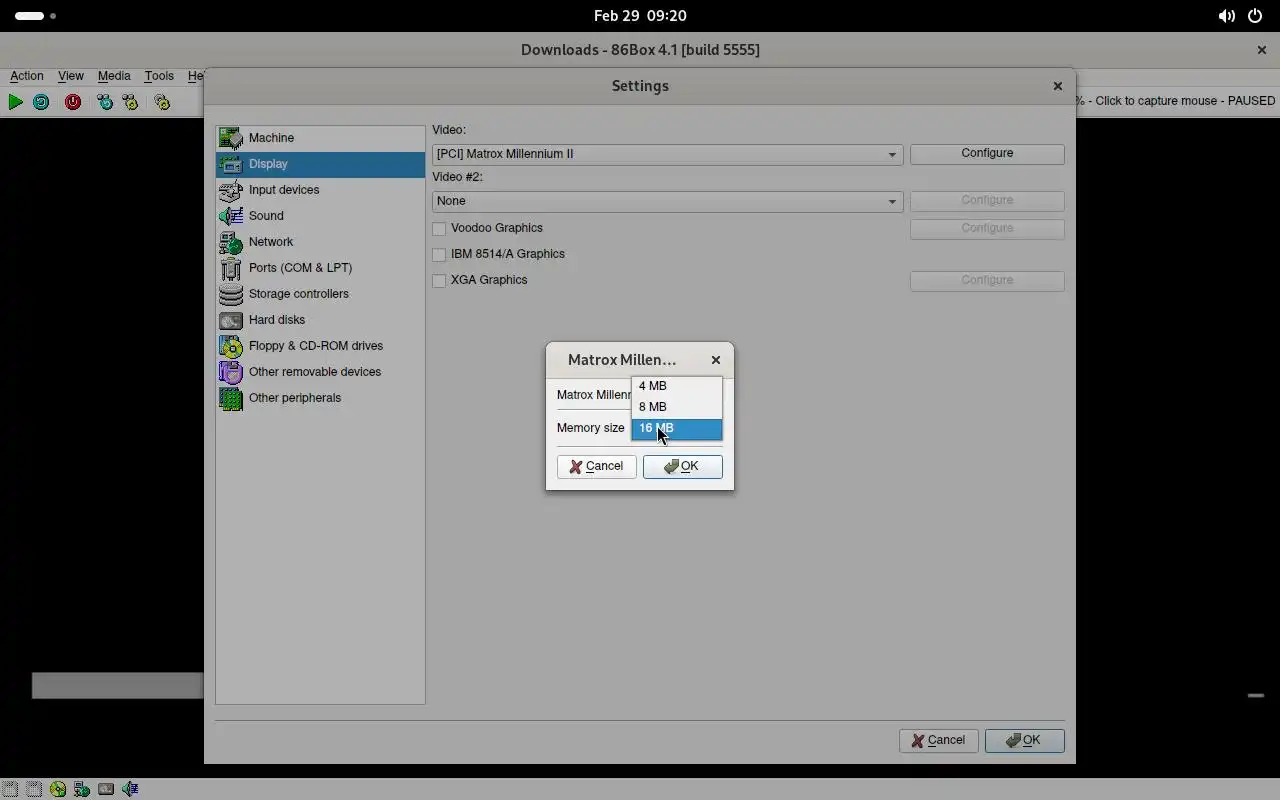Close the Settings window
The image size is (1280, 800).
[x=1058, y=86]
